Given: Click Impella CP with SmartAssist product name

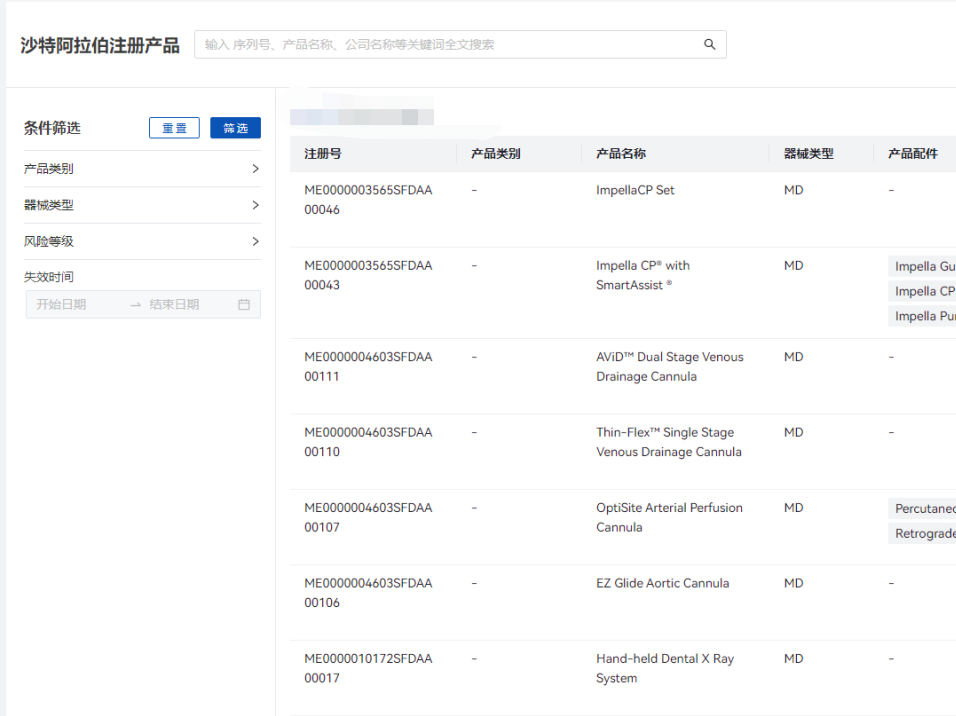Looking at the screenshot, I should pyautogui.click(x=643, y=276).
